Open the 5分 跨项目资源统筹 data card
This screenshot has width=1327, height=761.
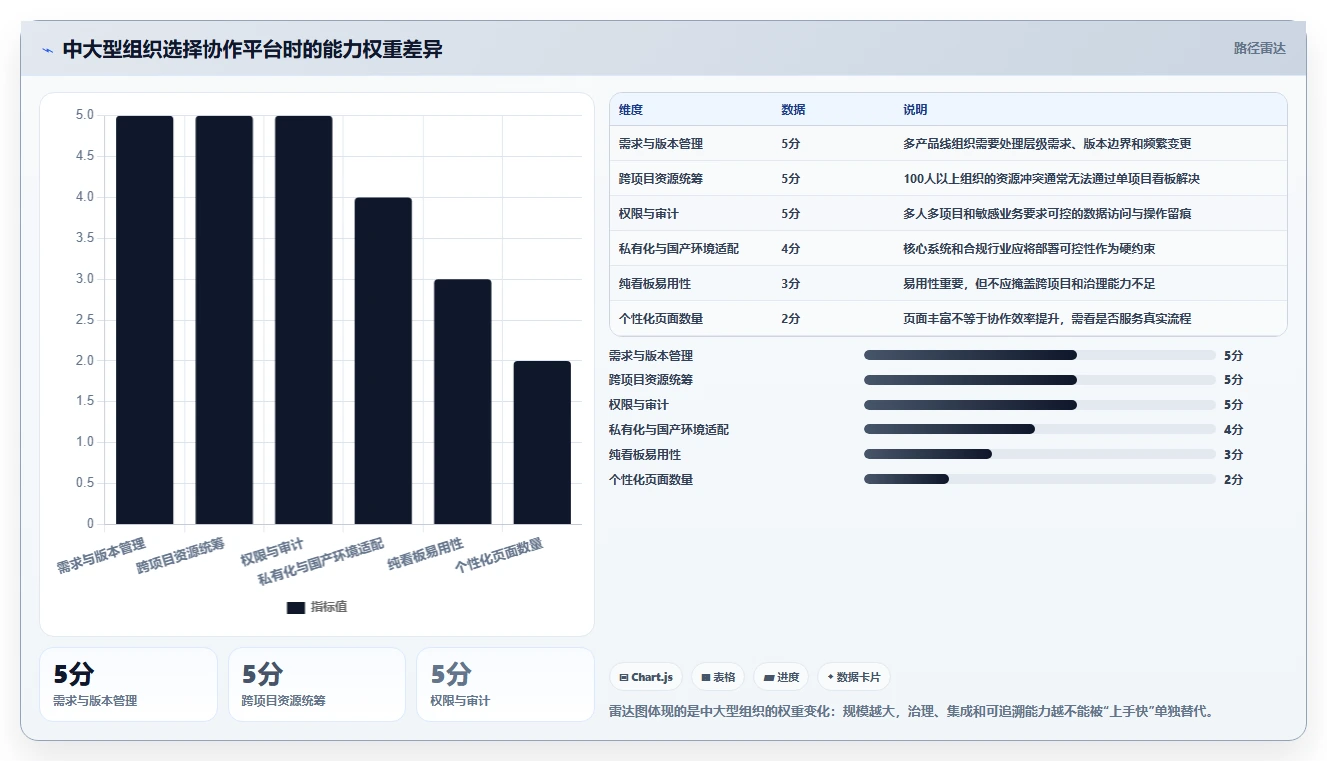point(317,684)
